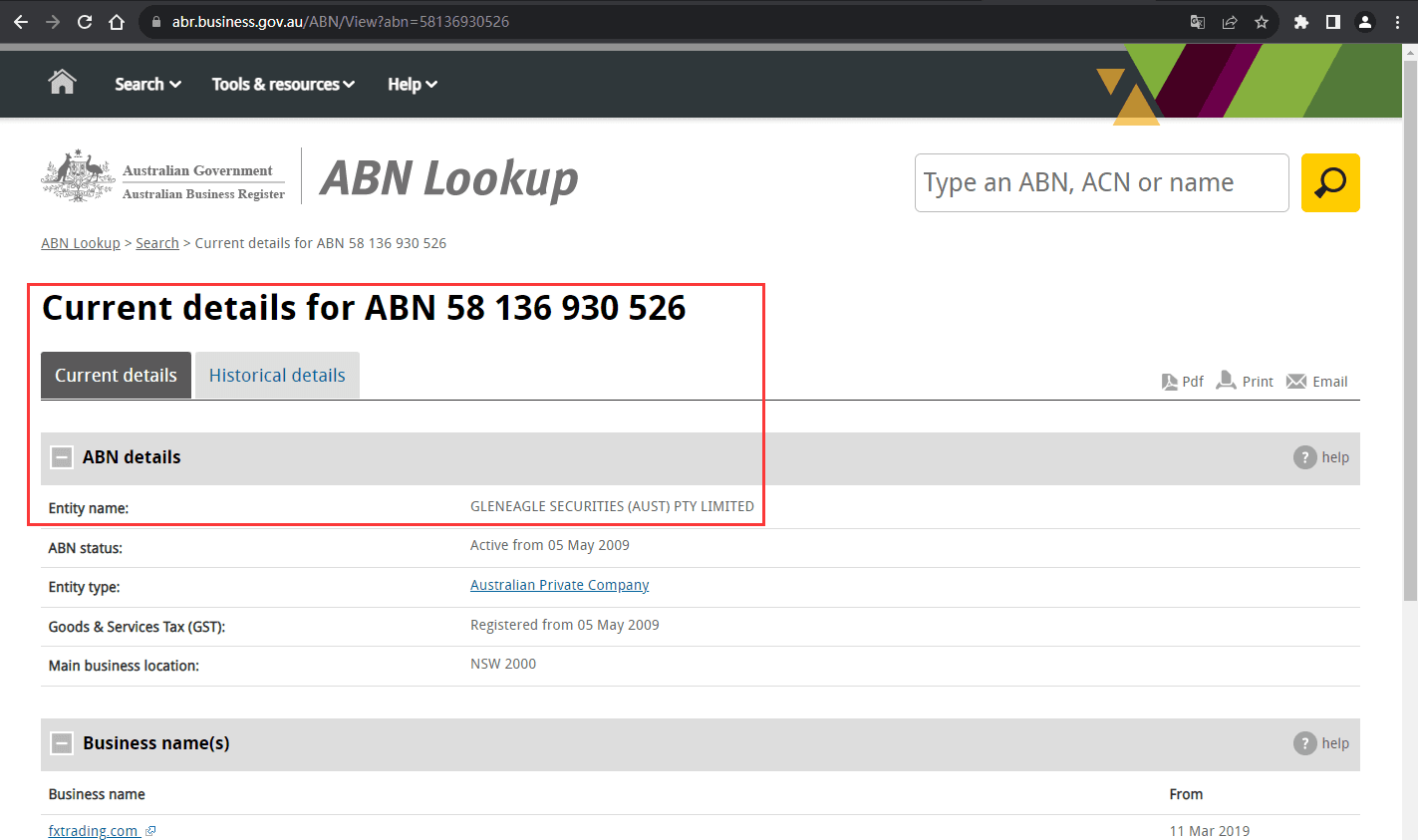Click the Print icon
This screenshot has height=840, width=1418.
[1227, 381]
